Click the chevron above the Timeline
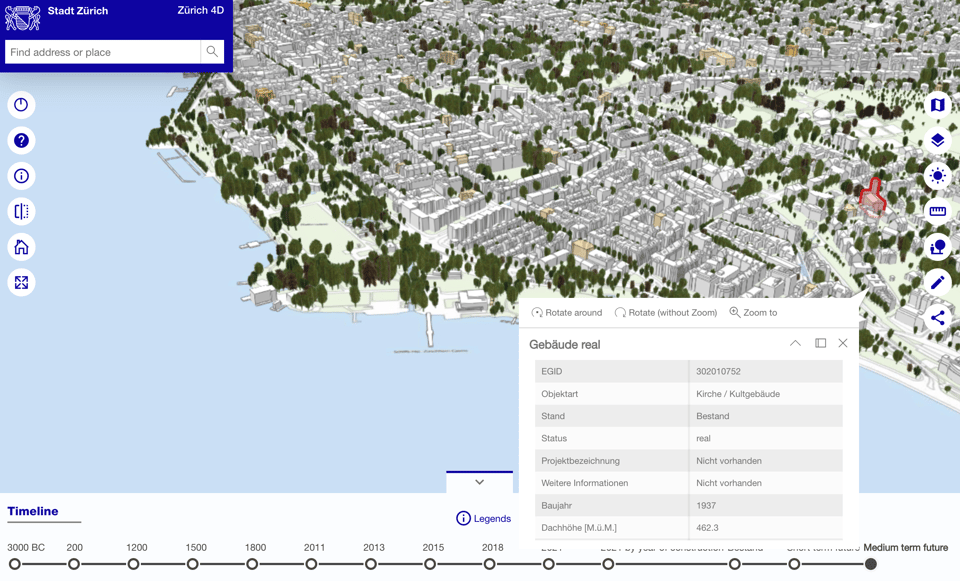The image size is (960, 581). coord(479,481)
